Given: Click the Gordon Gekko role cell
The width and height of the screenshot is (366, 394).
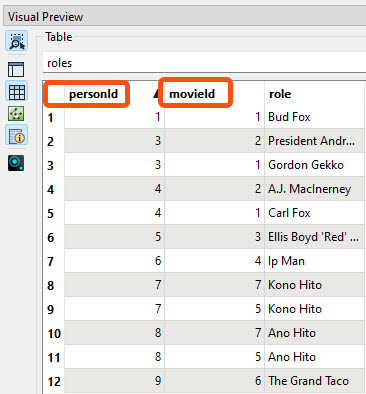Looking at the screenshot, I should click(314, 165).
